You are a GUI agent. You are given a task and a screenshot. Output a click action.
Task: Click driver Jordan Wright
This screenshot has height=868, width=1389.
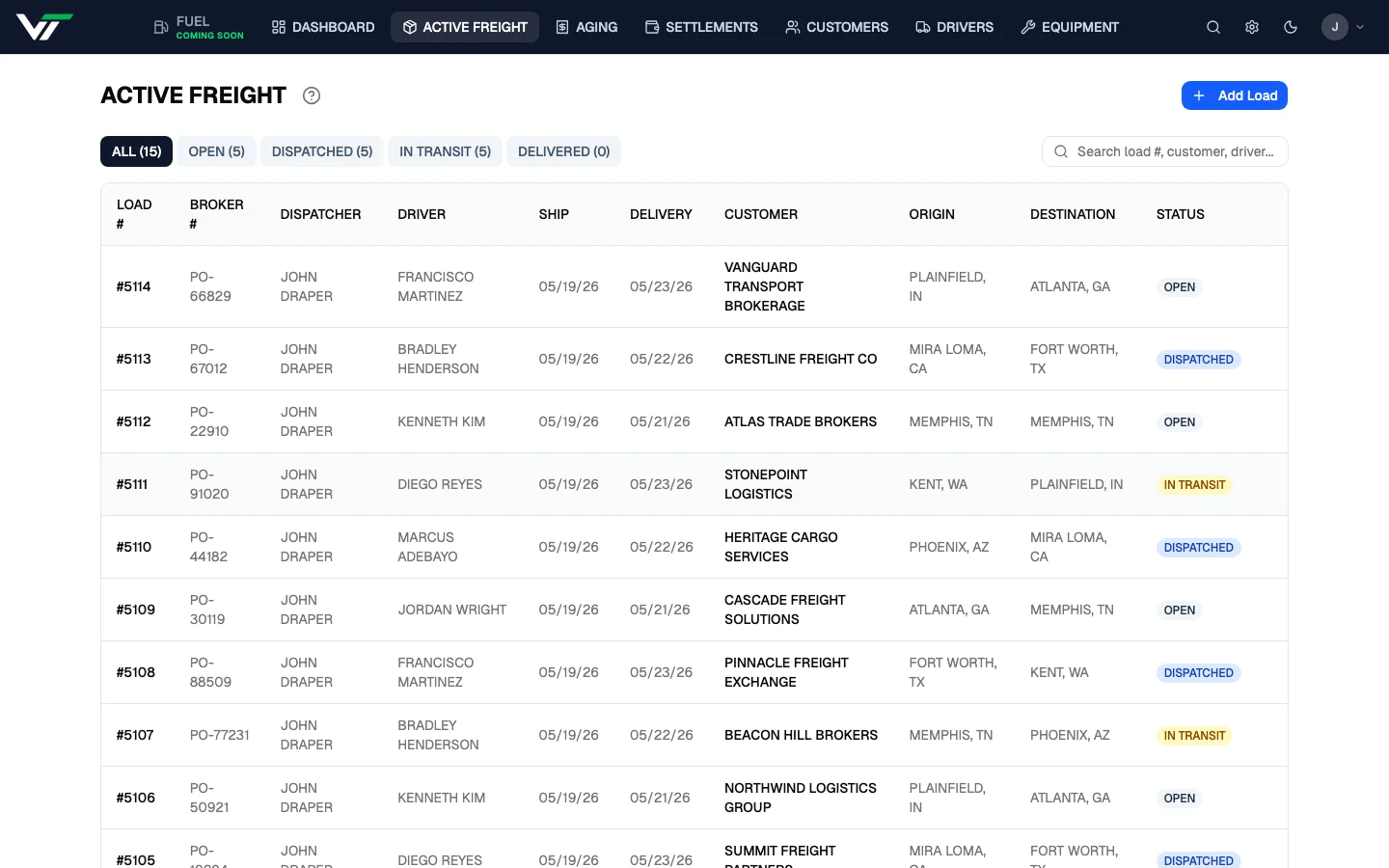[x=452, y=610]
